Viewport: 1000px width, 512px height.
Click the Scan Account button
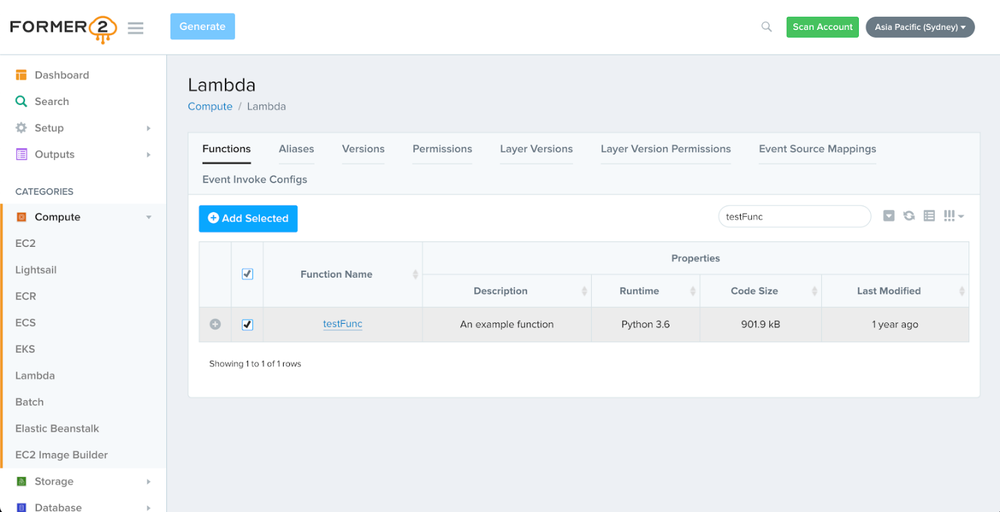822,27
